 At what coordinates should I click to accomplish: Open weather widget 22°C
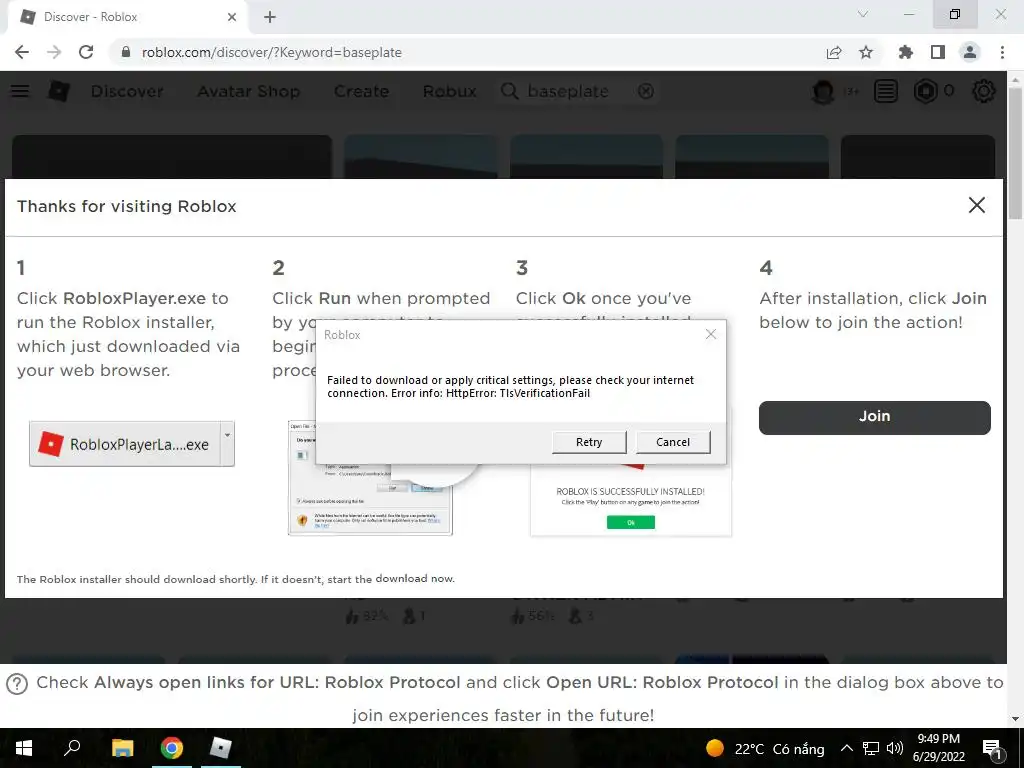pyautogui.click(x=765, y=748)
